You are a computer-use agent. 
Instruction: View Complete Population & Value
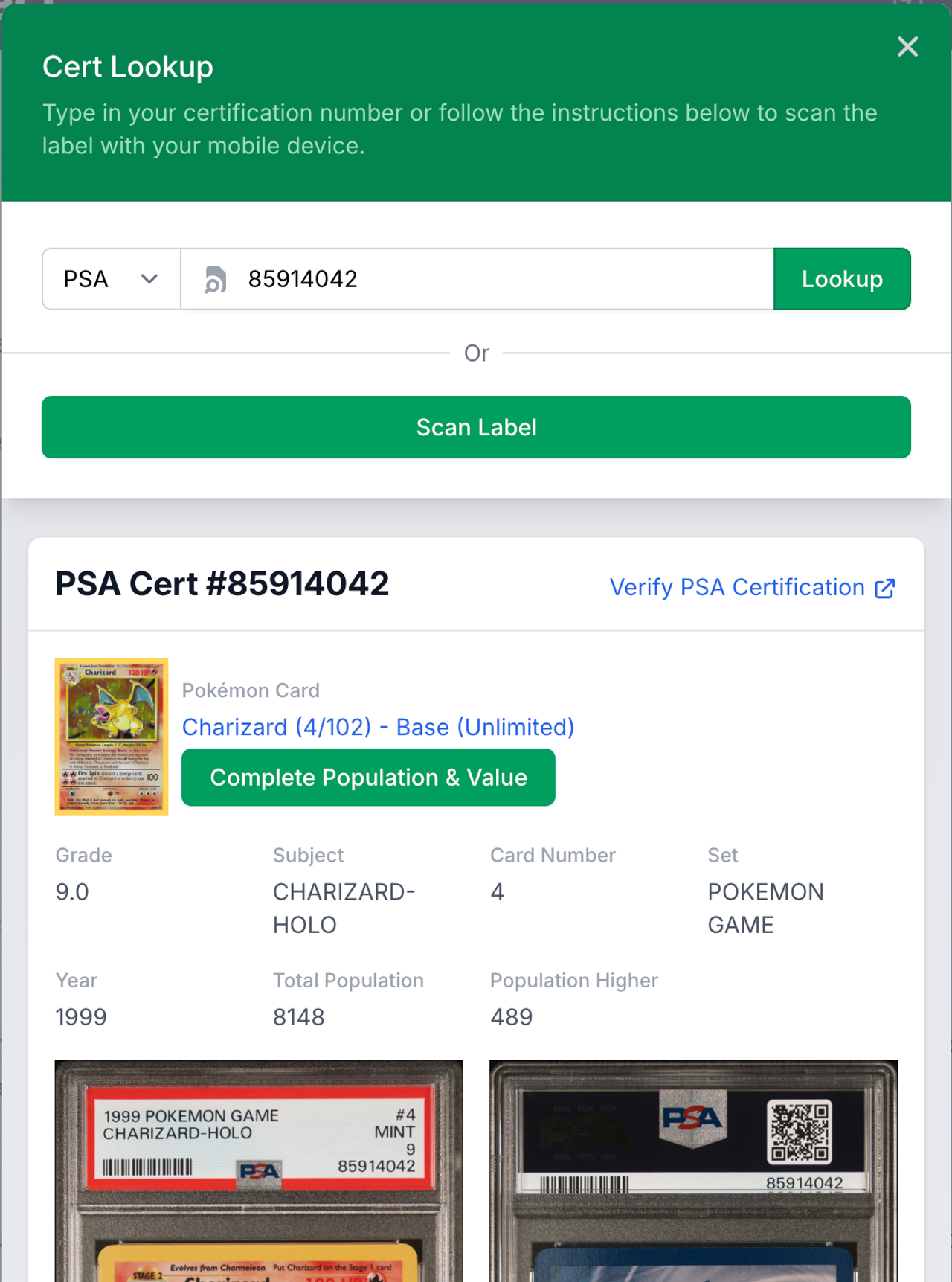[368, 778]
